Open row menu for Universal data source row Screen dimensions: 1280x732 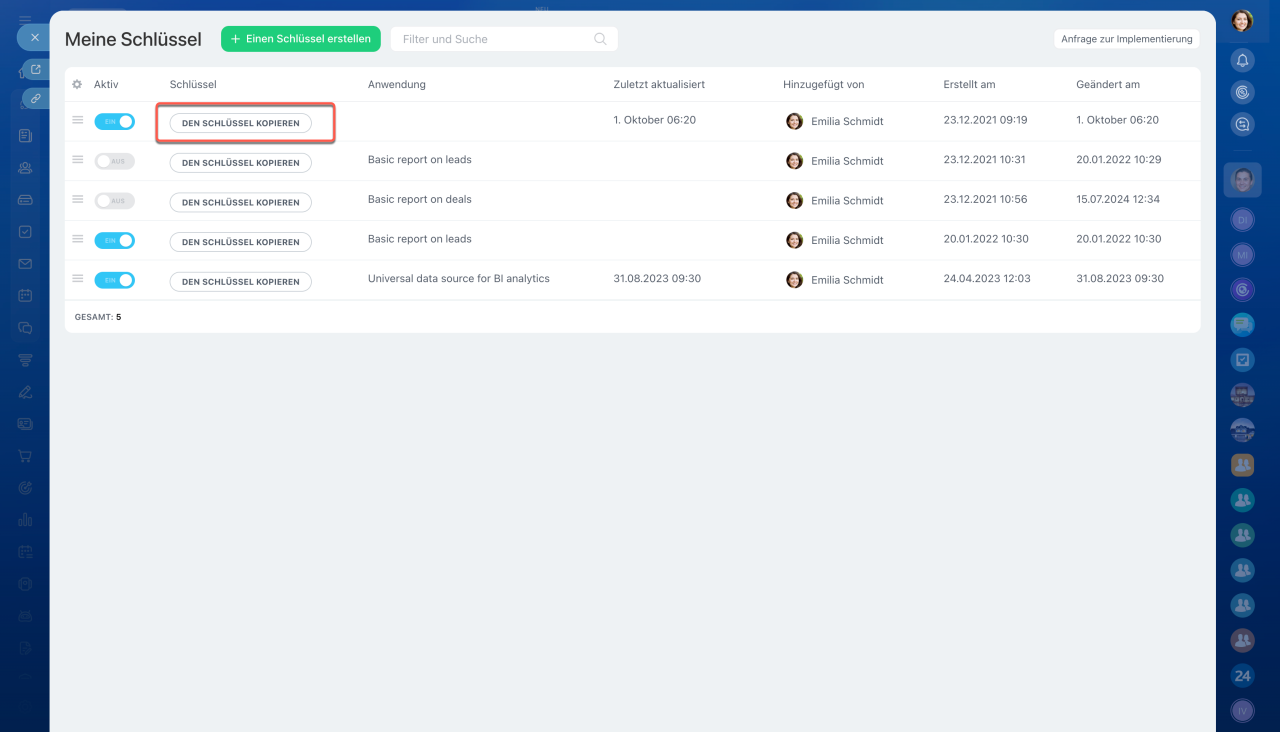[77, 279]
